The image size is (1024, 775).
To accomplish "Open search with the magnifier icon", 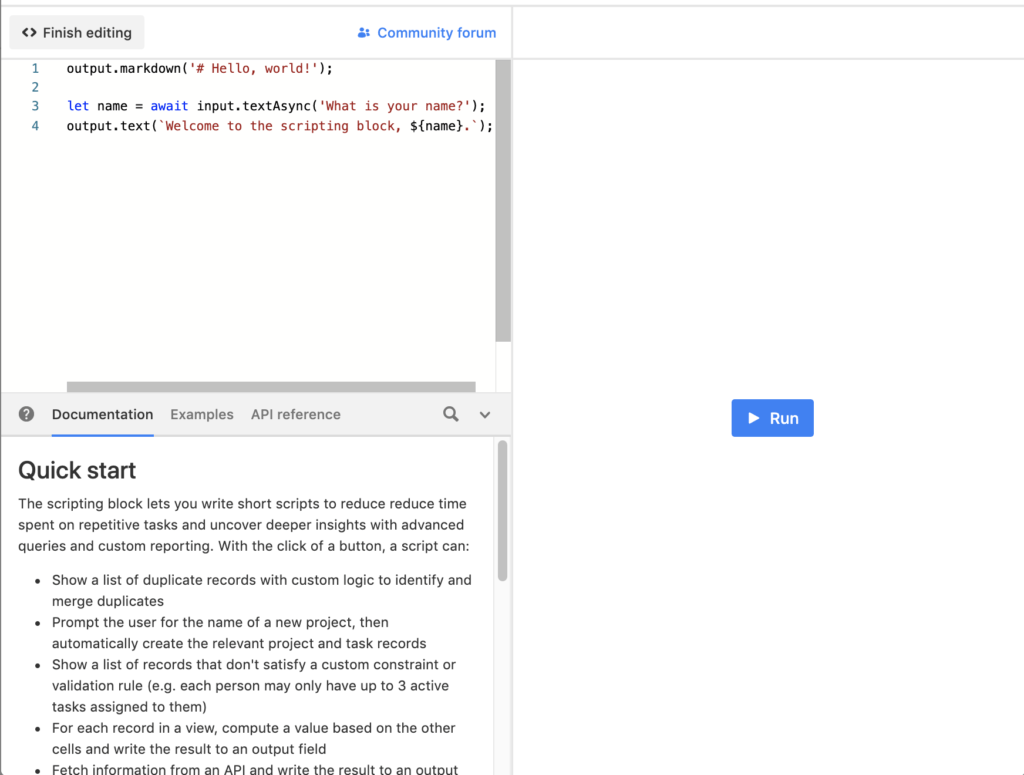I will (x=451, y=414).
